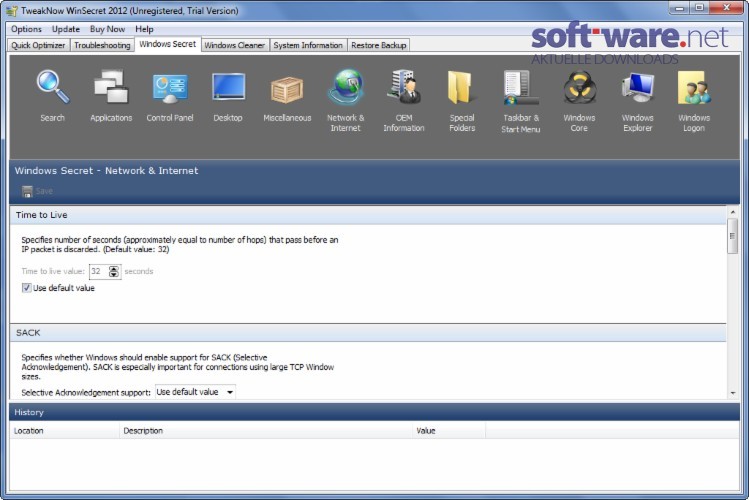Switch to the System Information tab
Screen dimensions: 749x500
308,45
